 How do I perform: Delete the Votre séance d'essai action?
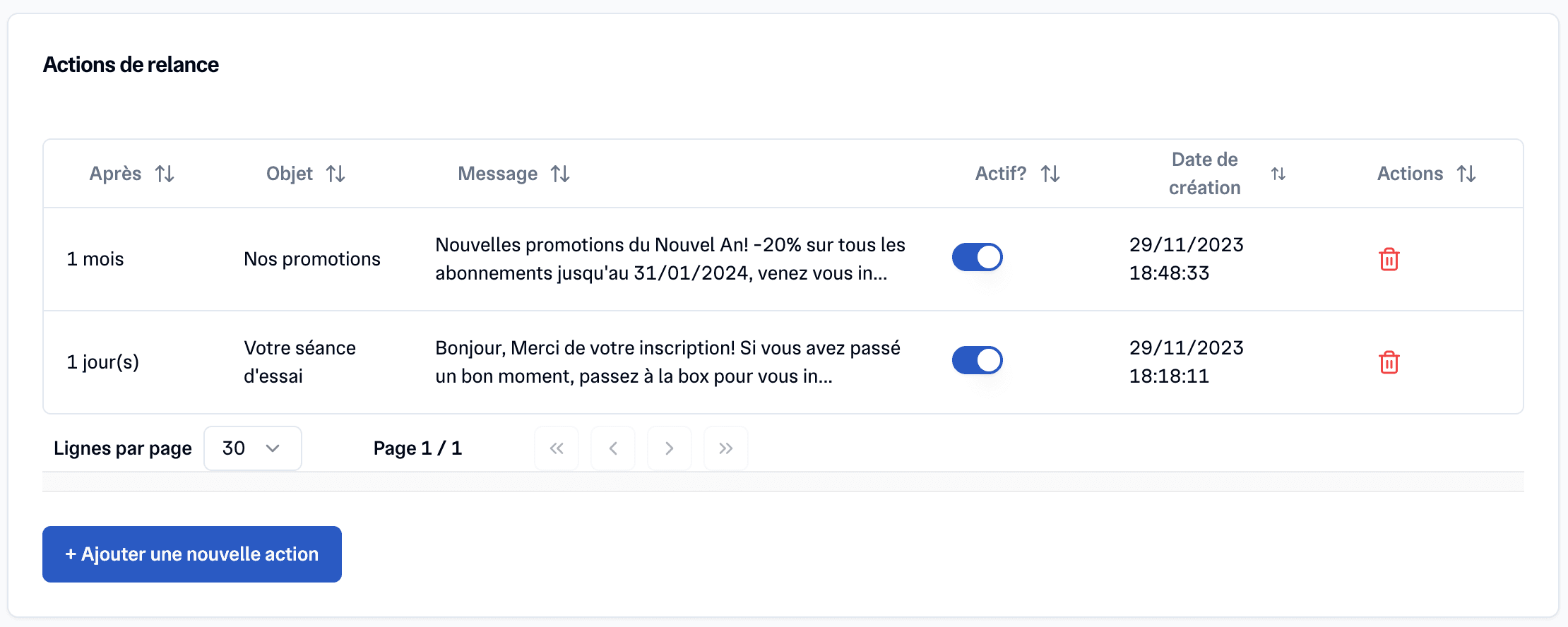[1389, 362]
